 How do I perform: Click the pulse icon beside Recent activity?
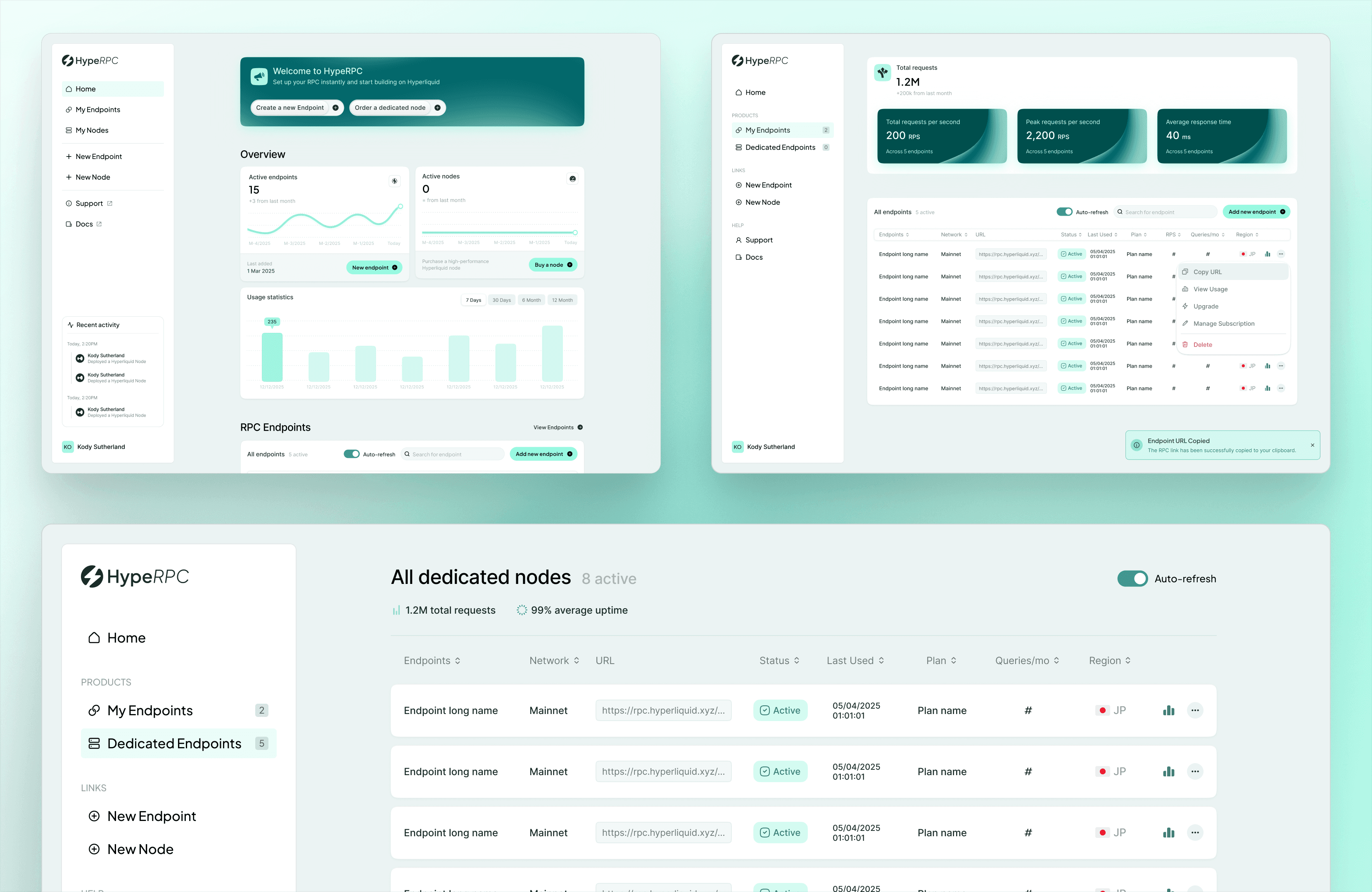70,325
